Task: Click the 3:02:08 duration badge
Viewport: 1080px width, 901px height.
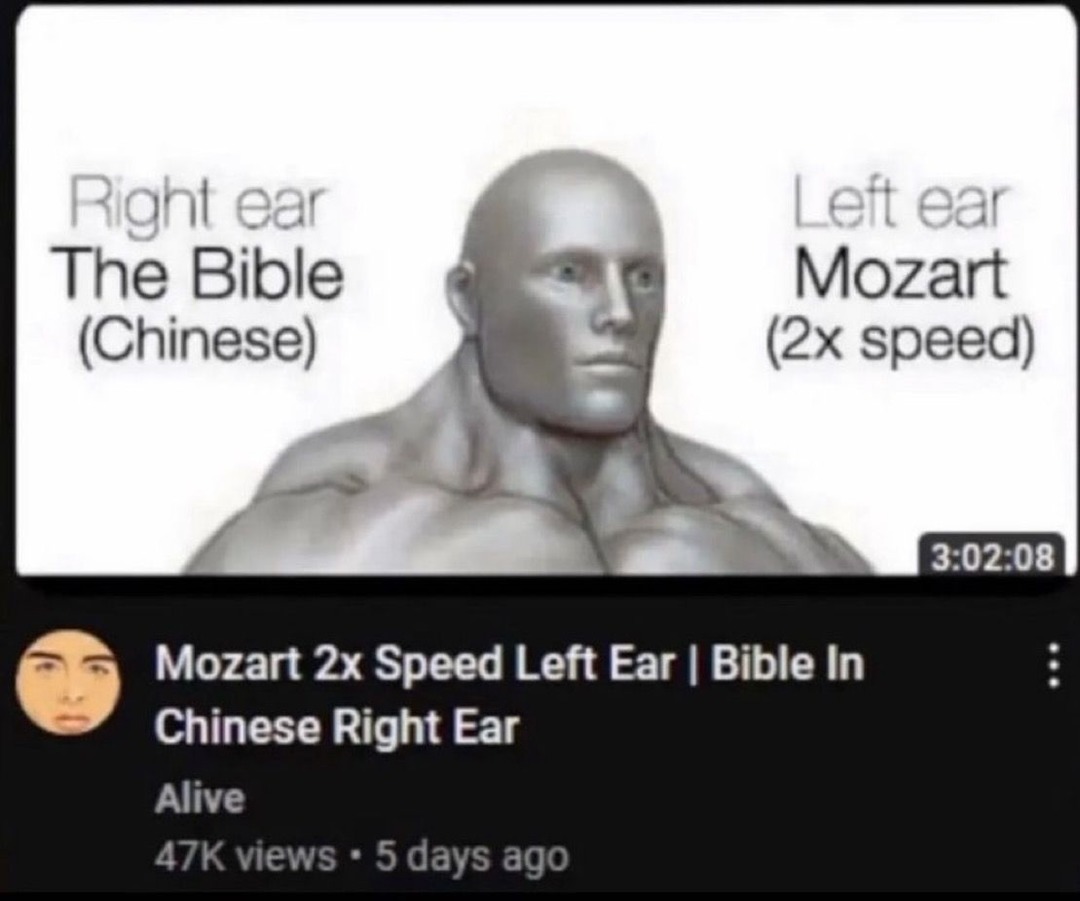Action: click(993, 557)
